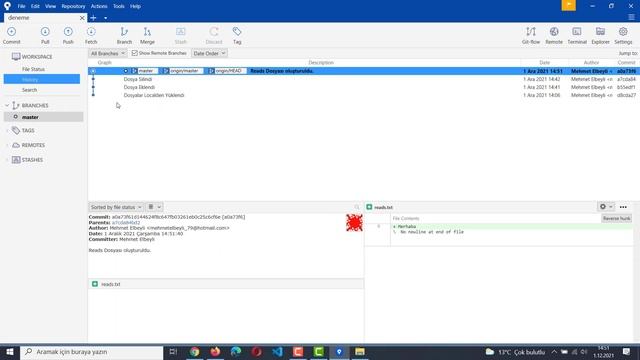The image size is (640, 360).
Task: Open the File menu
Action: click(21, 6)
